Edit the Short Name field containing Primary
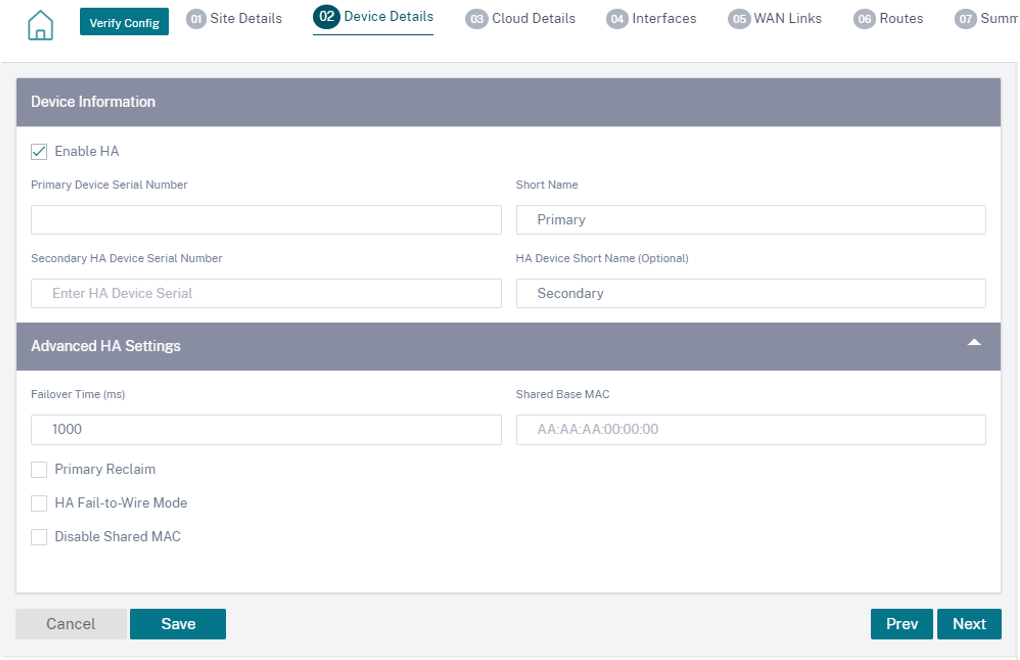Screen dimensions: 1020x660 click(751, 220)
